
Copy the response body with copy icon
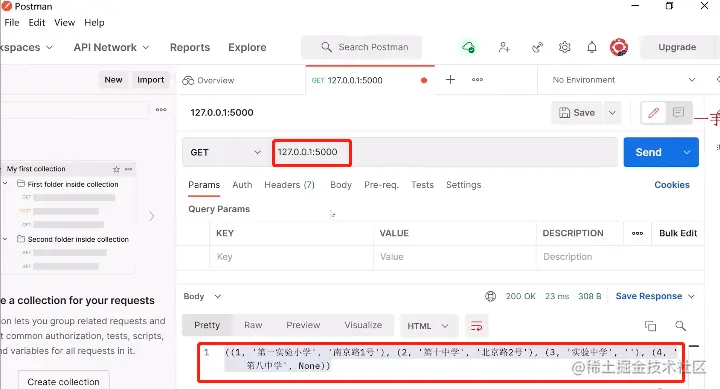pos(650,326)
